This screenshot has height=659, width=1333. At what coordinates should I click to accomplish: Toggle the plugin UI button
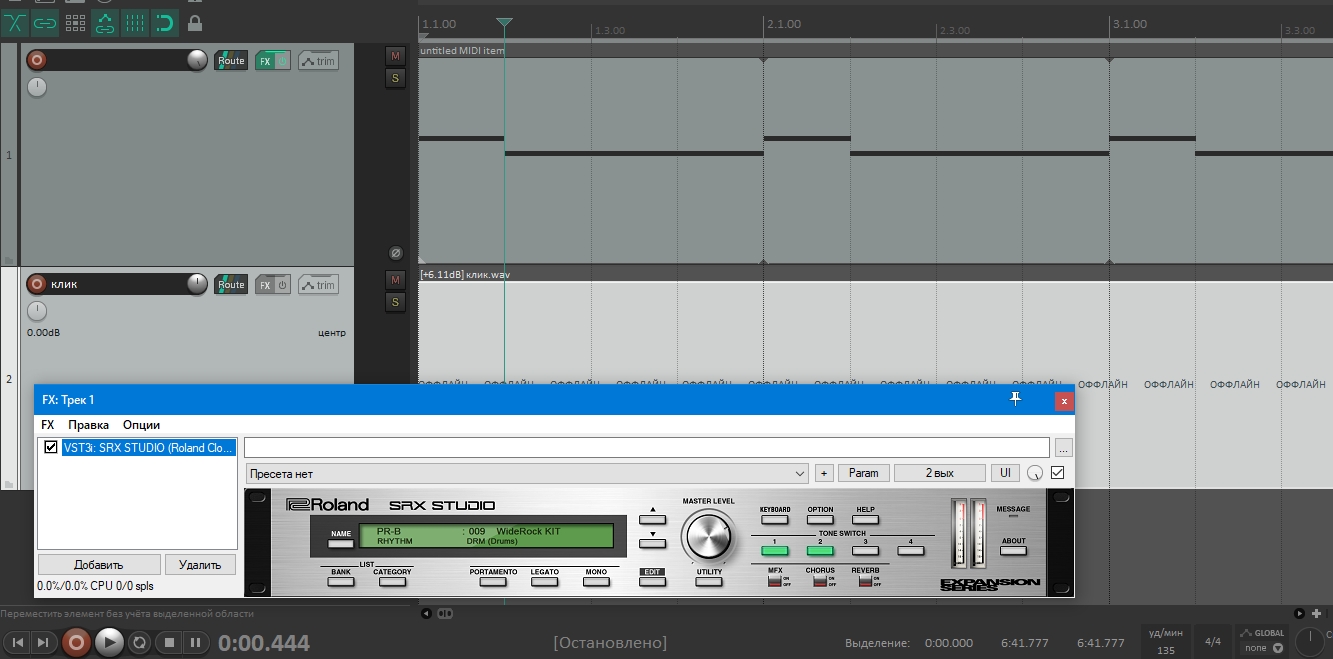point(1006,473)
